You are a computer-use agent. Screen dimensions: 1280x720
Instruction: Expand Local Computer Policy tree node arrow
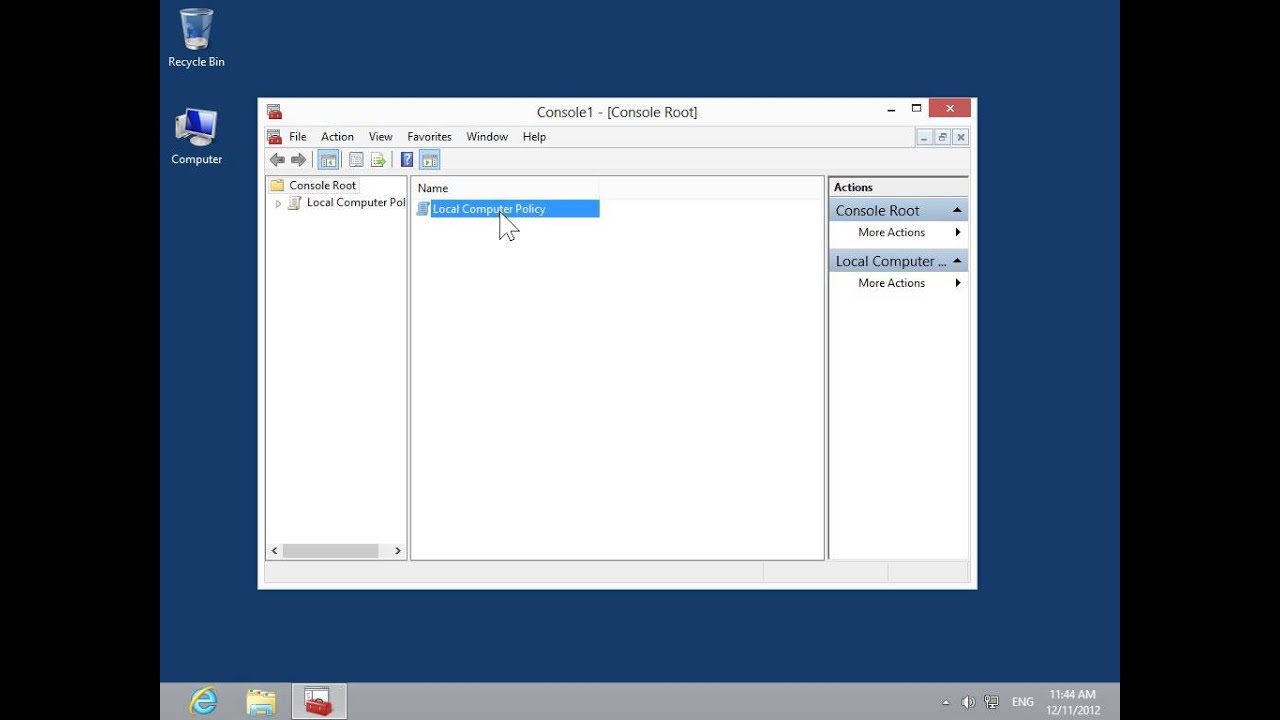click(x=278, y=203)
